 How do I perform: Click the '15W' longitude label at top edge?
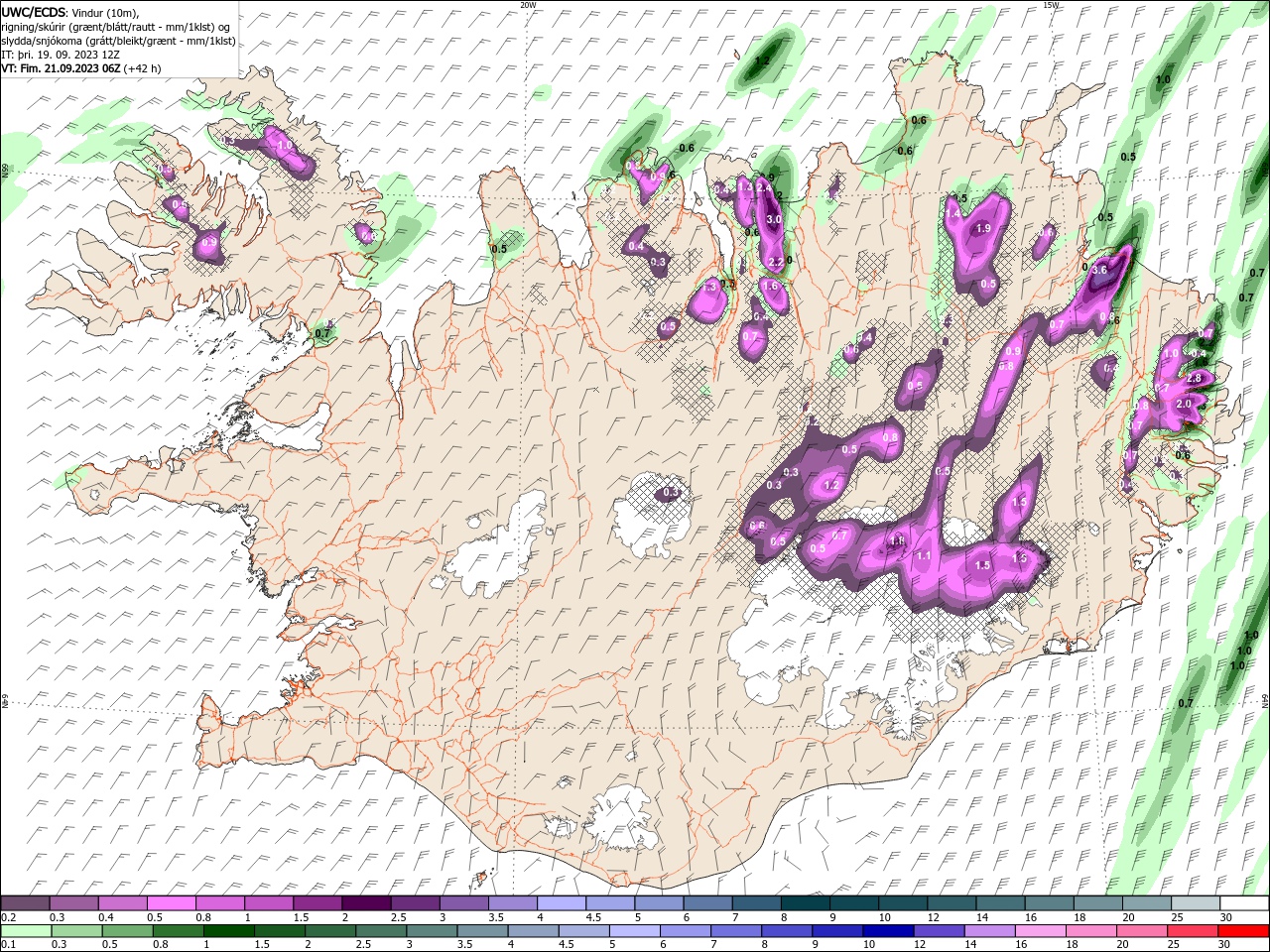point(1051,5)
